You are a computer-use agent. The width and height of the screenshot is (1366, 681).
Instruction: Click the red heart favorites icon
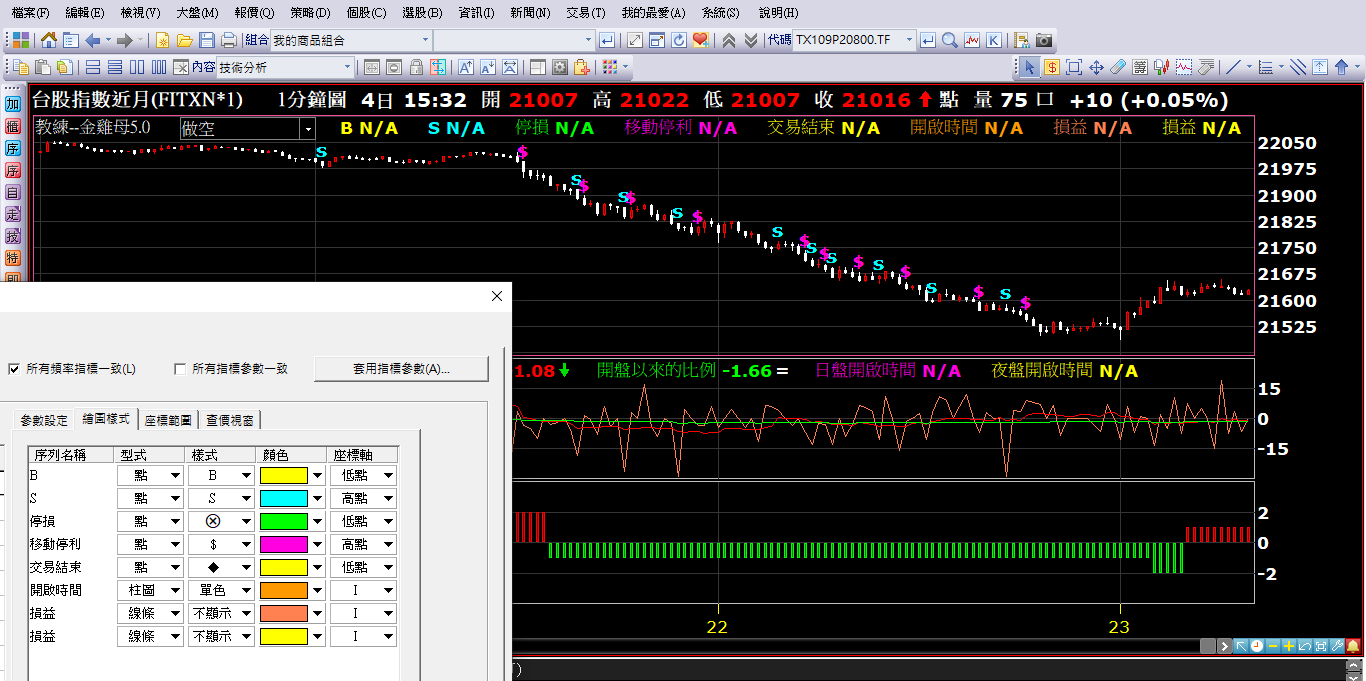pyautogui.click(x=701, y=40)
